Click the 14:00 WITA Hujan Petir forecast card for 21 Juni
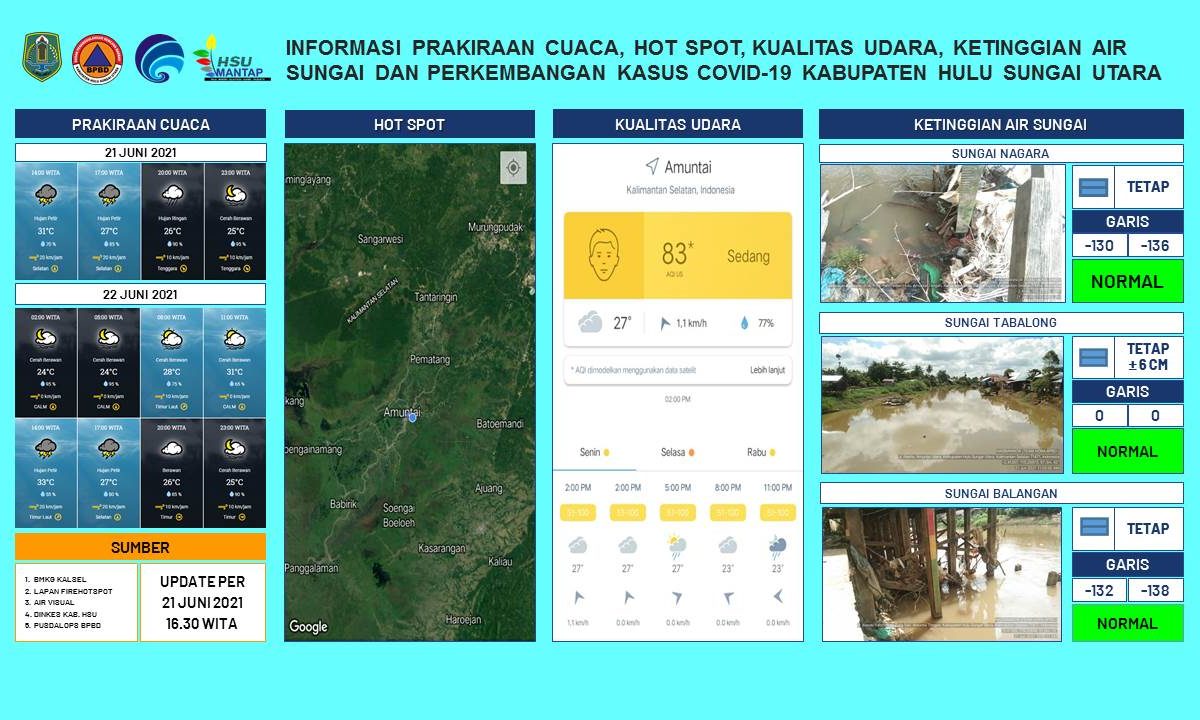The width and height of the screenshot is (1200, 720). coord(46,221)
